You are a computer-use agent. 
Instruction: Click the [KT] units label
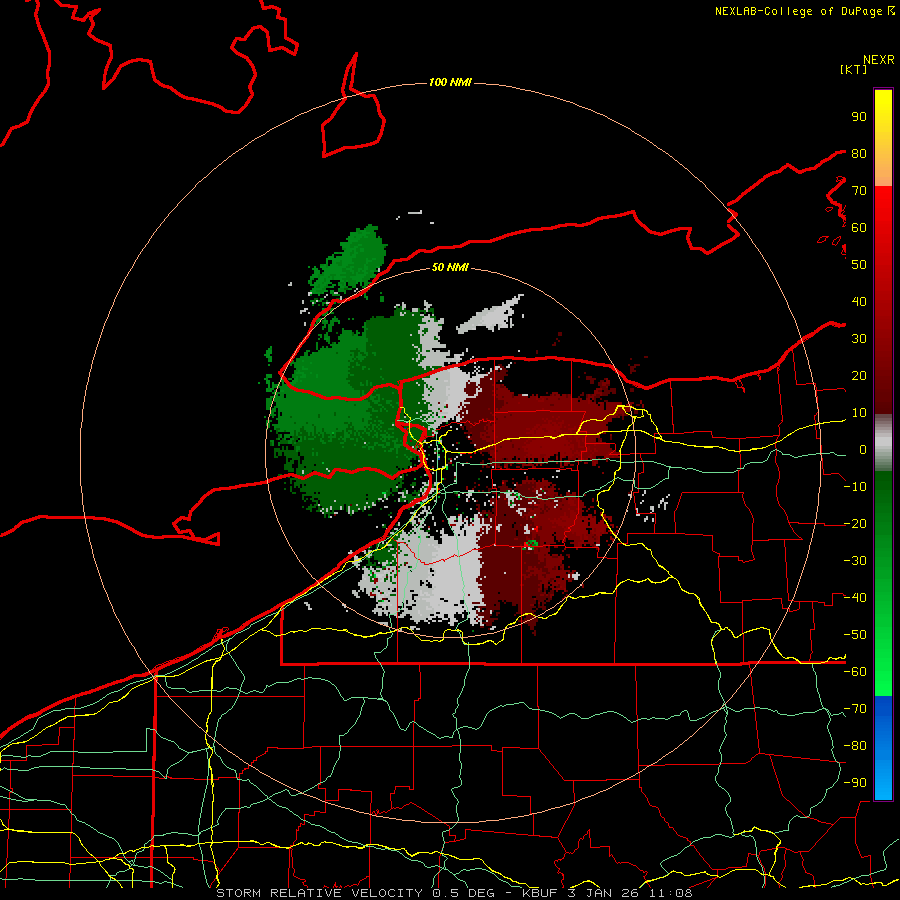pyautogui.click(x=854, y=69)
